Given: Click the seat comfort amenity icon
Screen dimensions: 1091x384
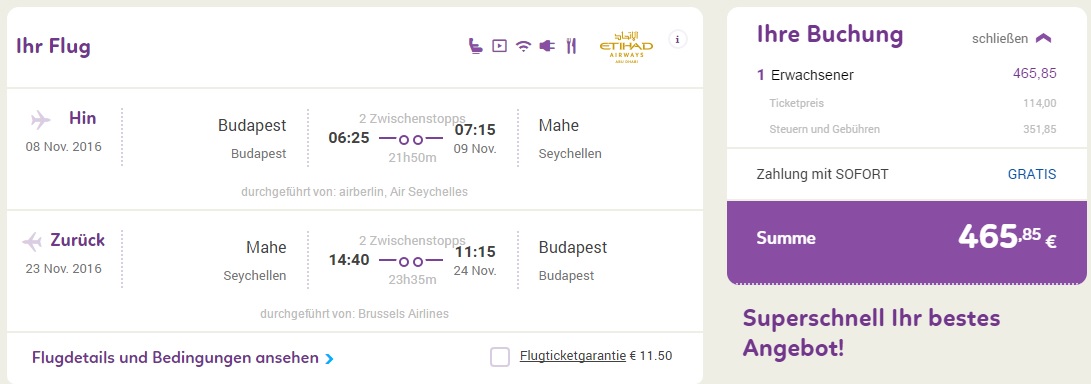Looking at the screenshot, I should pyautogui.click(x=476, y=46).
